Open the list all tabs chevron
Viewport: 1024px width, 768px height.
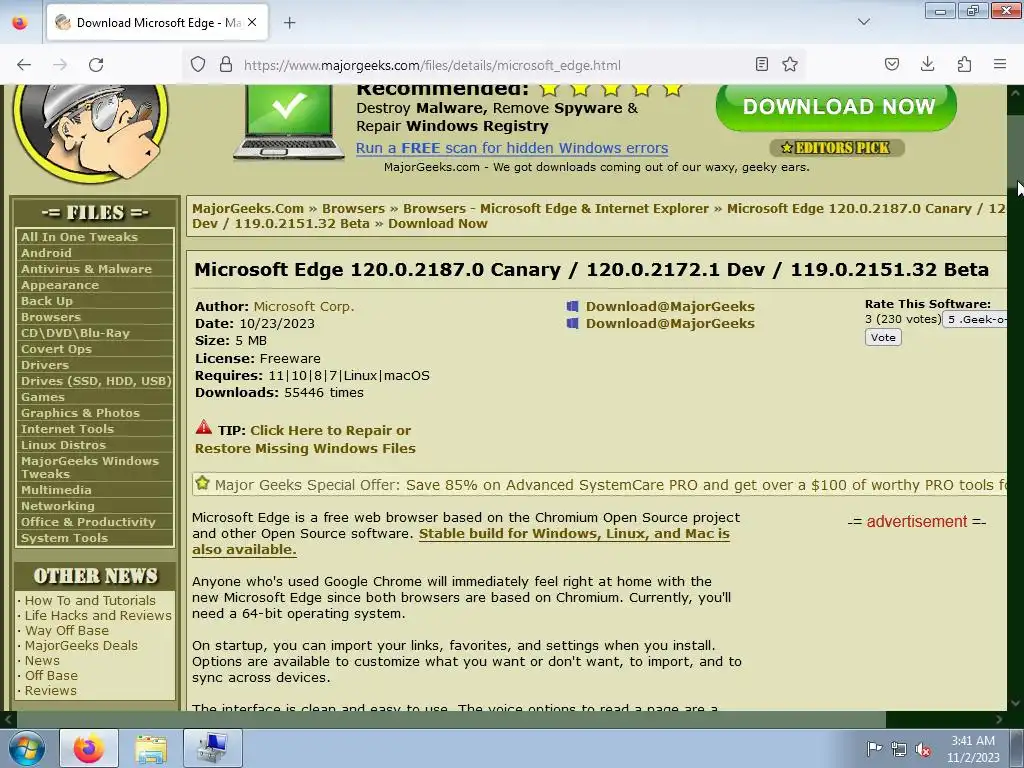click(864, 22)
